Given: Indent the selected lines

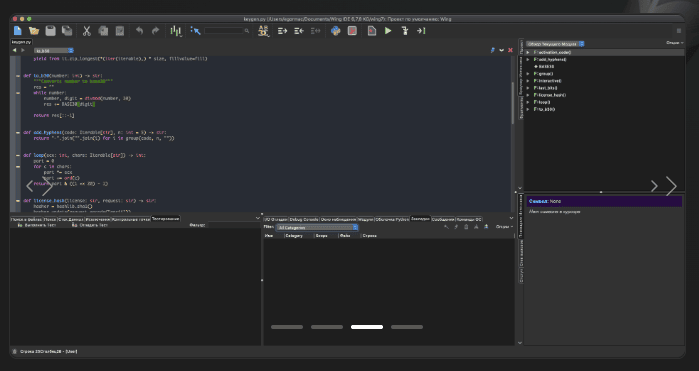Looking at the screenshot, I should (283, 31).
